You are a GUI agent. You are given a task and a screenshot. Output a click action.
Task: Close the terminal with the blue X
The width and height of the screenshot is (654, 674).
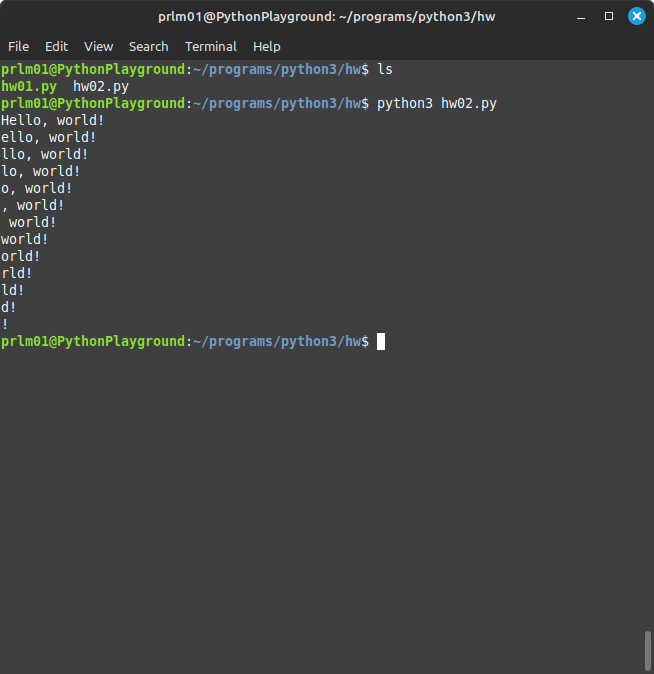coord(637,16)
